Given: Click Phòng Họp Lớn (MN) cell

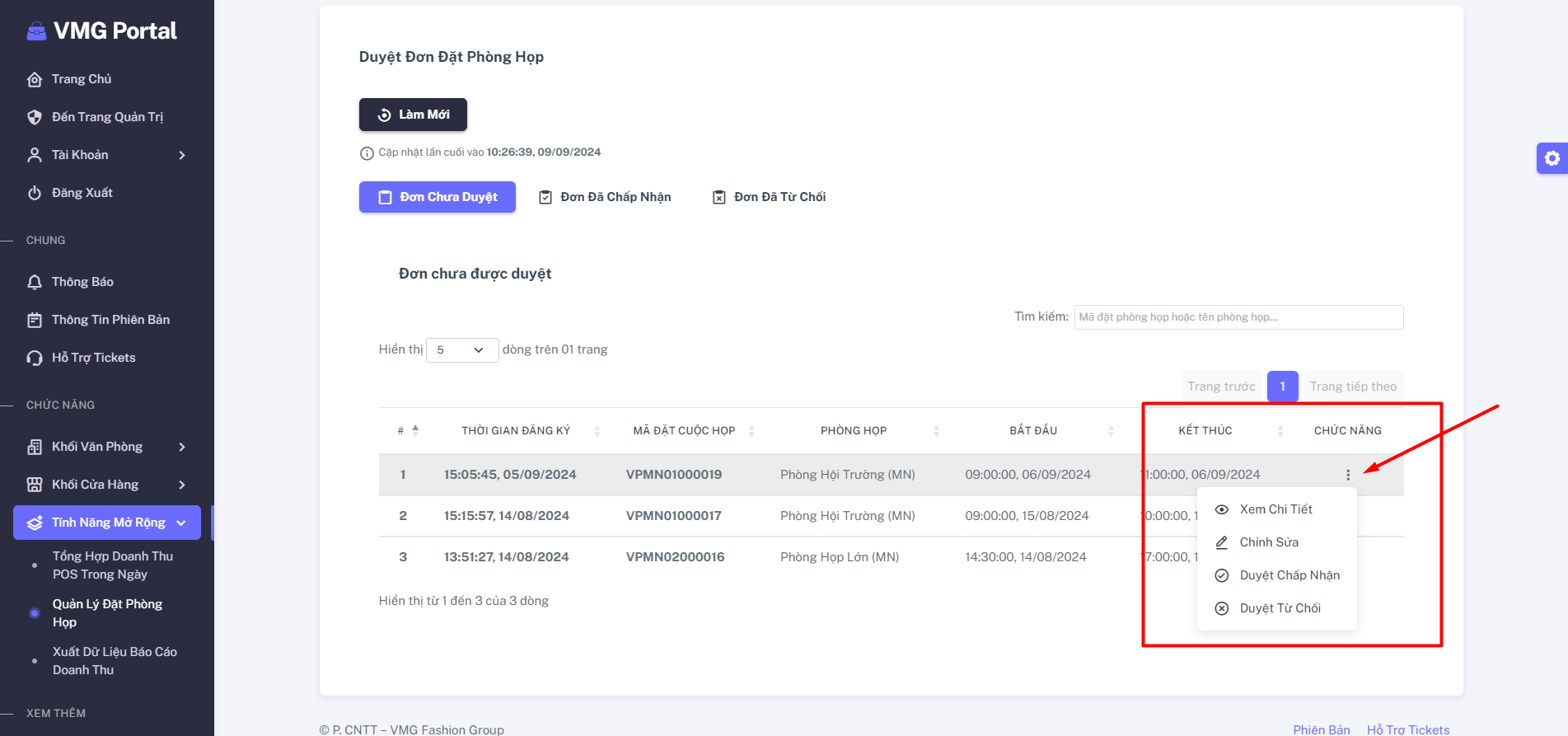Looking at the screenshot, I should click(840, 557).
